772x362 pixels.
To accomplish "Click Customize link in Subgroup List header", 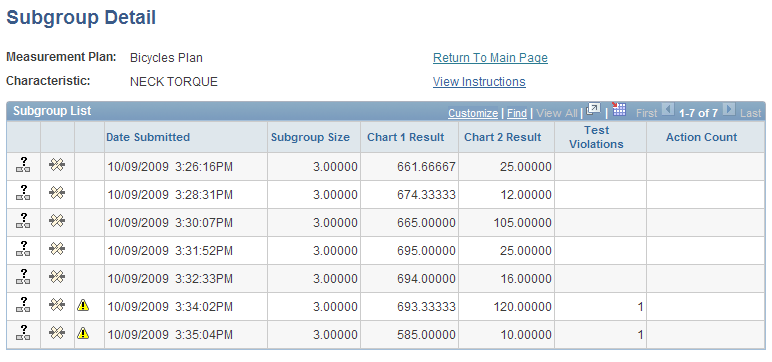I will tap(473, 113).
